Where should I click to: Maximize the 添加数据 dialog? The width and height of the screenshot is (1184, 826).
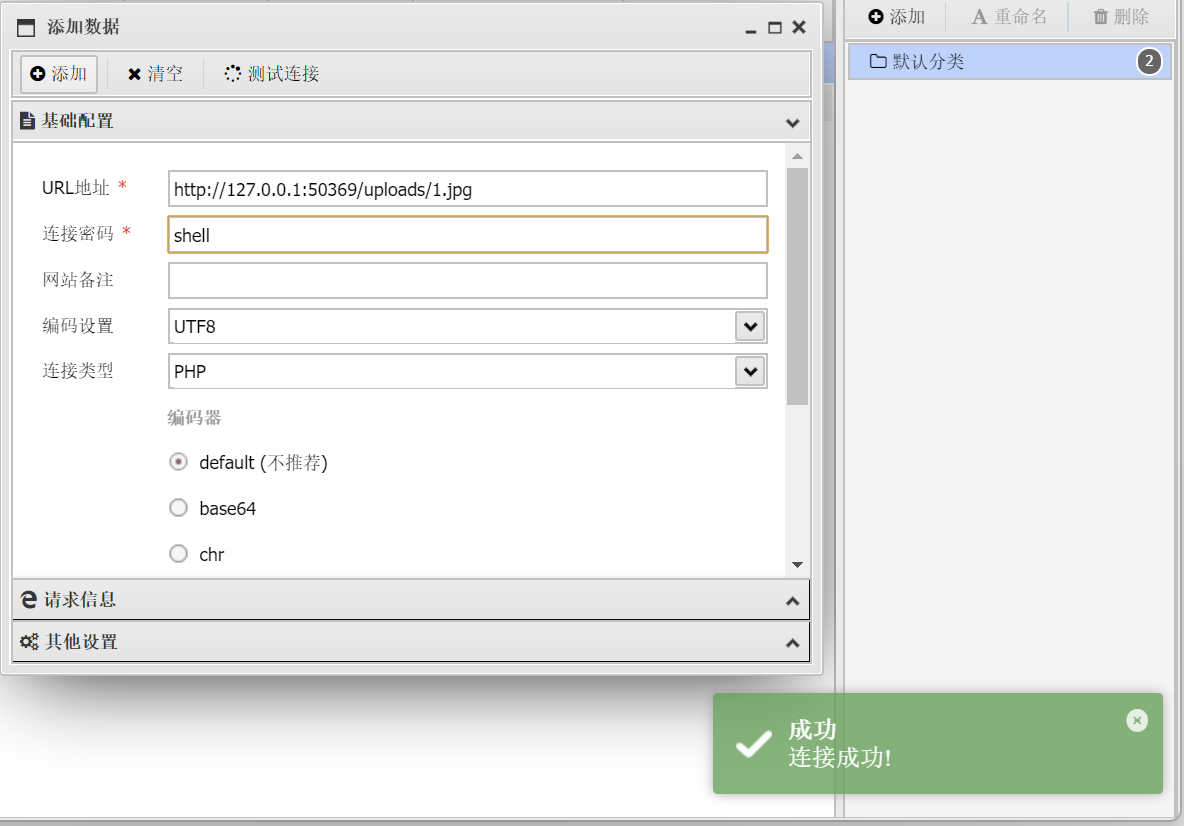(x=775, y=28)
